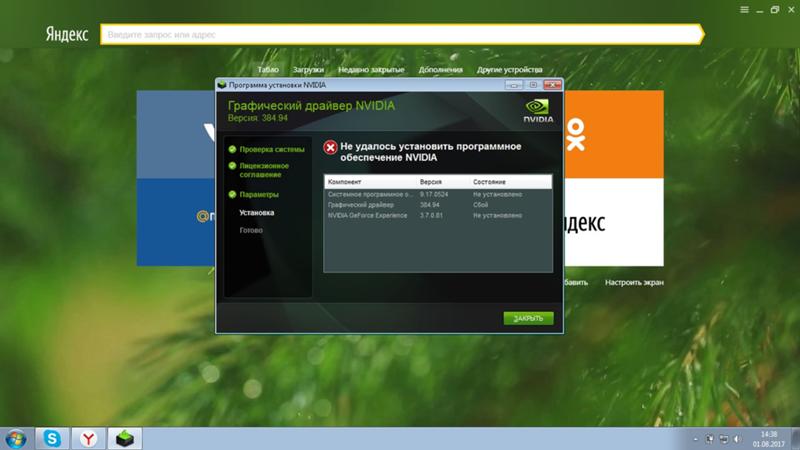
Task: Click version 9.17.0524 cell
Action: coord(434,194)
